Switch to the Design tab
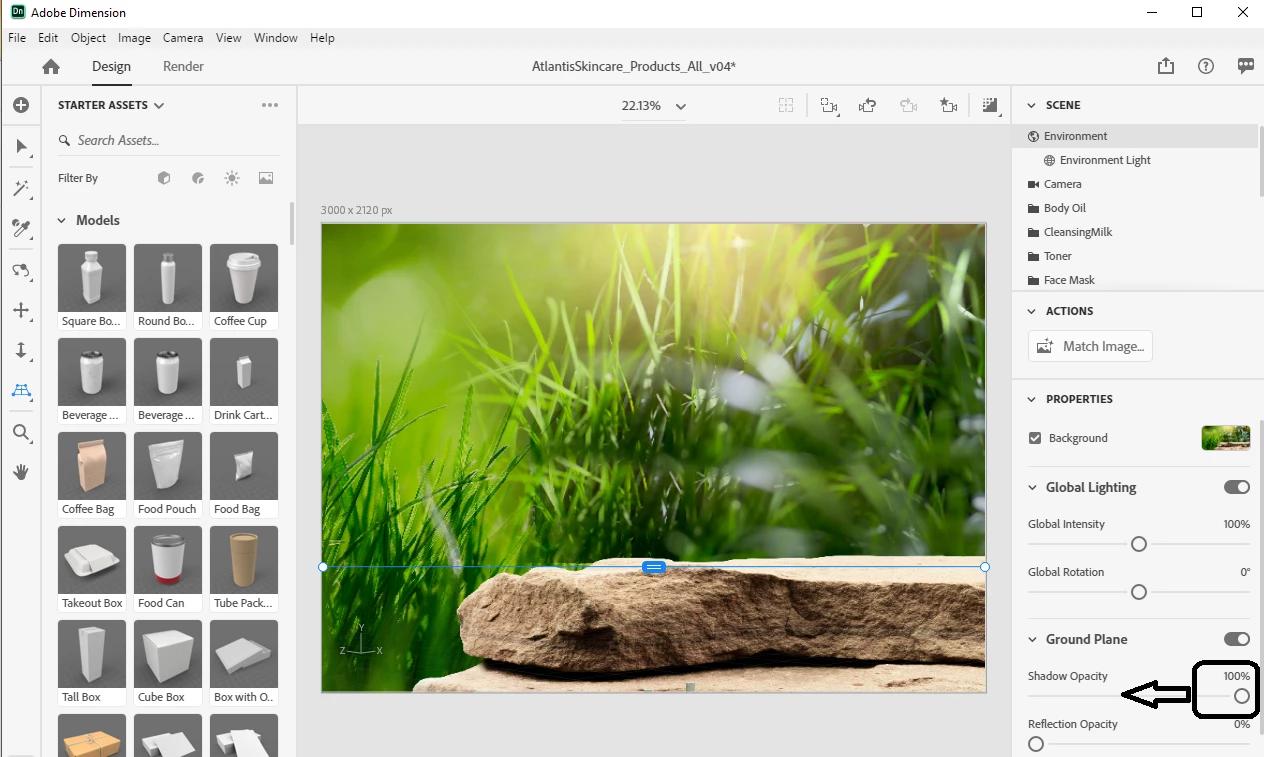1264x757 pixels. [111, 66]
